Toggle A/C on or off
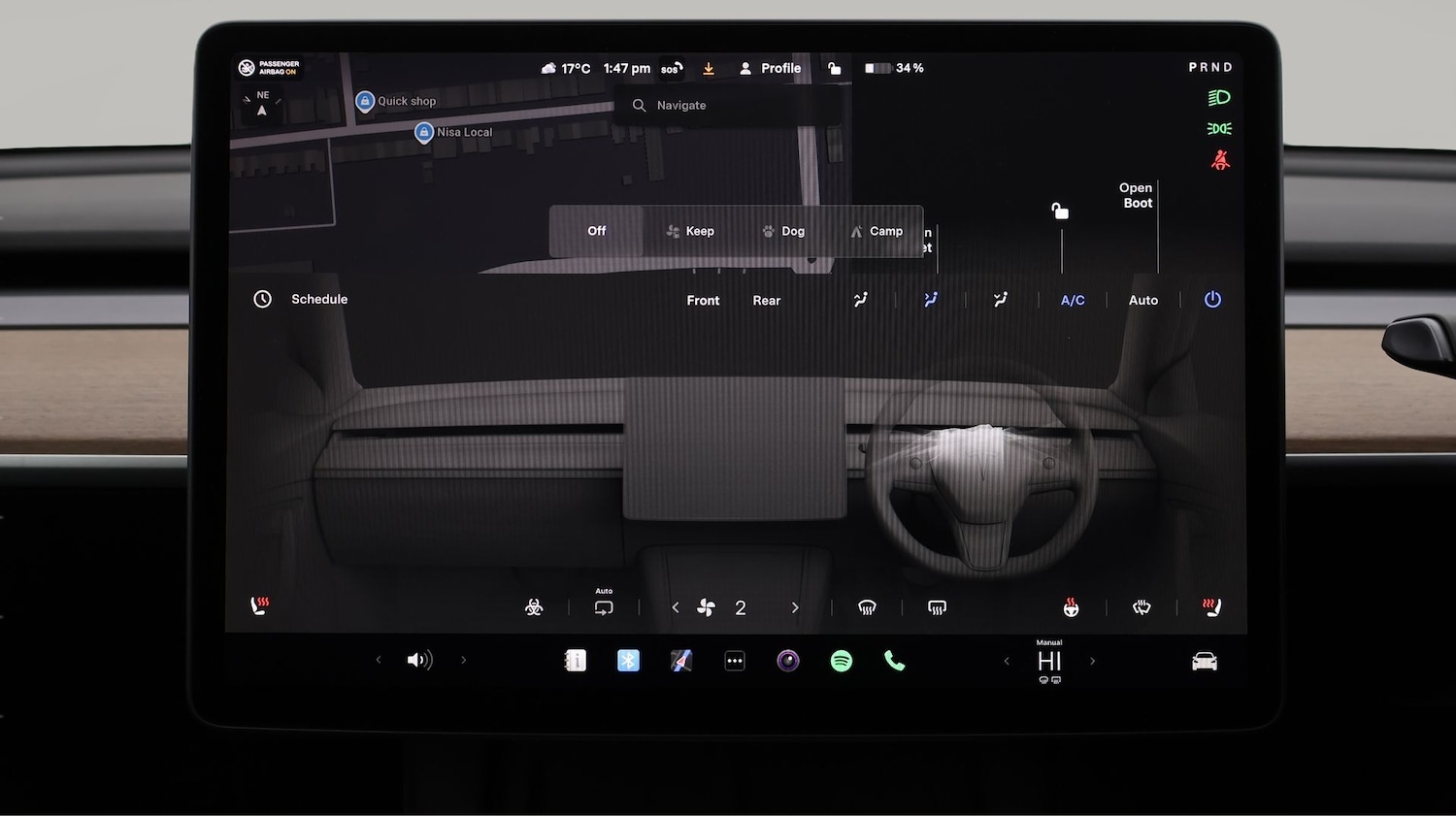This screenshot has width=1456, height=816. click(1073, 300)
